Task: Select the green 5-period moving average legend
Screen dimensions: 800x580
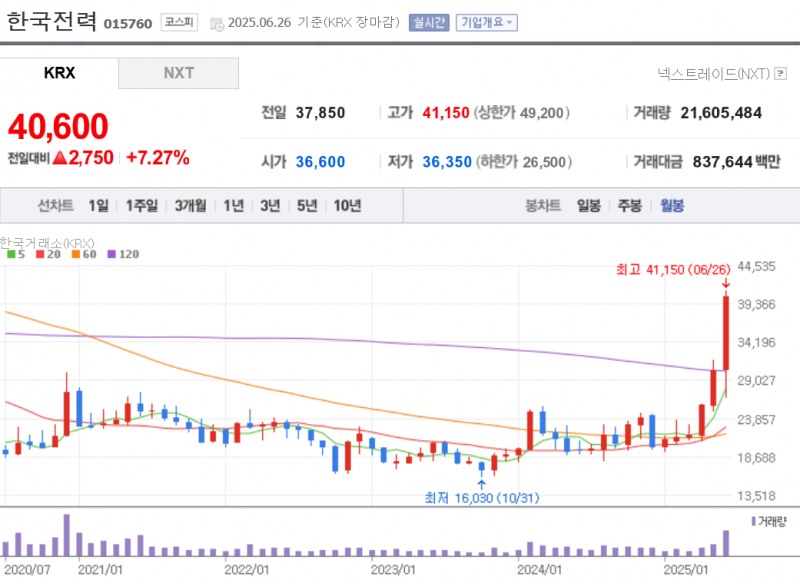Action: [x=15, y=254]
